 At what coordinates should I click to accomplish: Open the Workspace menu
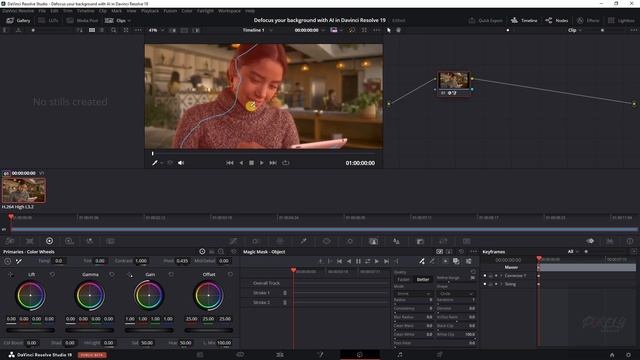tap(229, 11)
